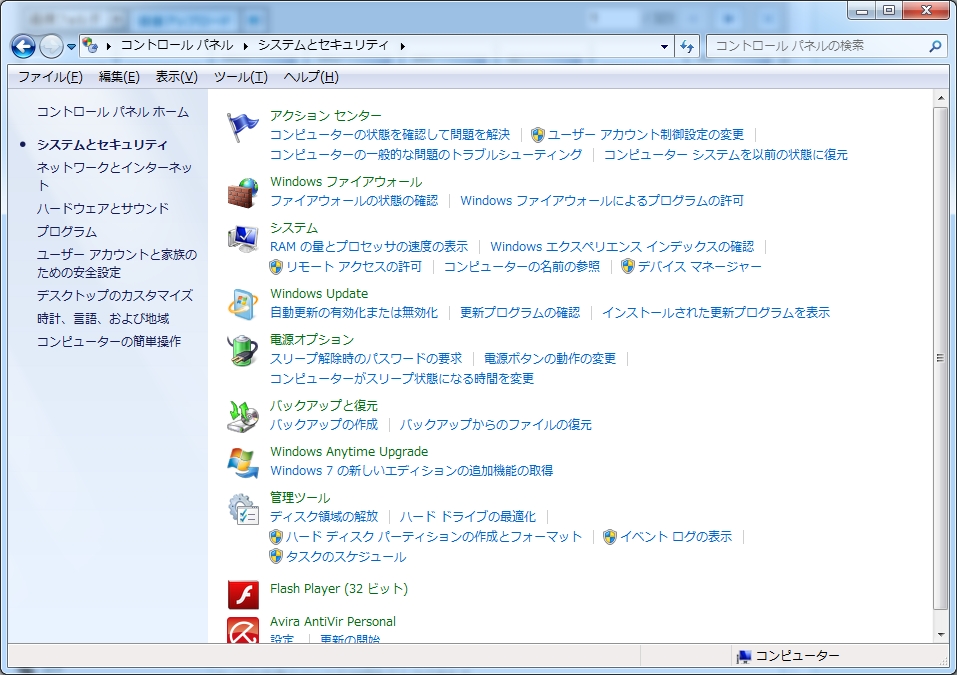Open Flash Player (32 ビット) link
The height and width of the screenshot is (675, 957).
(x=339, y=589)
